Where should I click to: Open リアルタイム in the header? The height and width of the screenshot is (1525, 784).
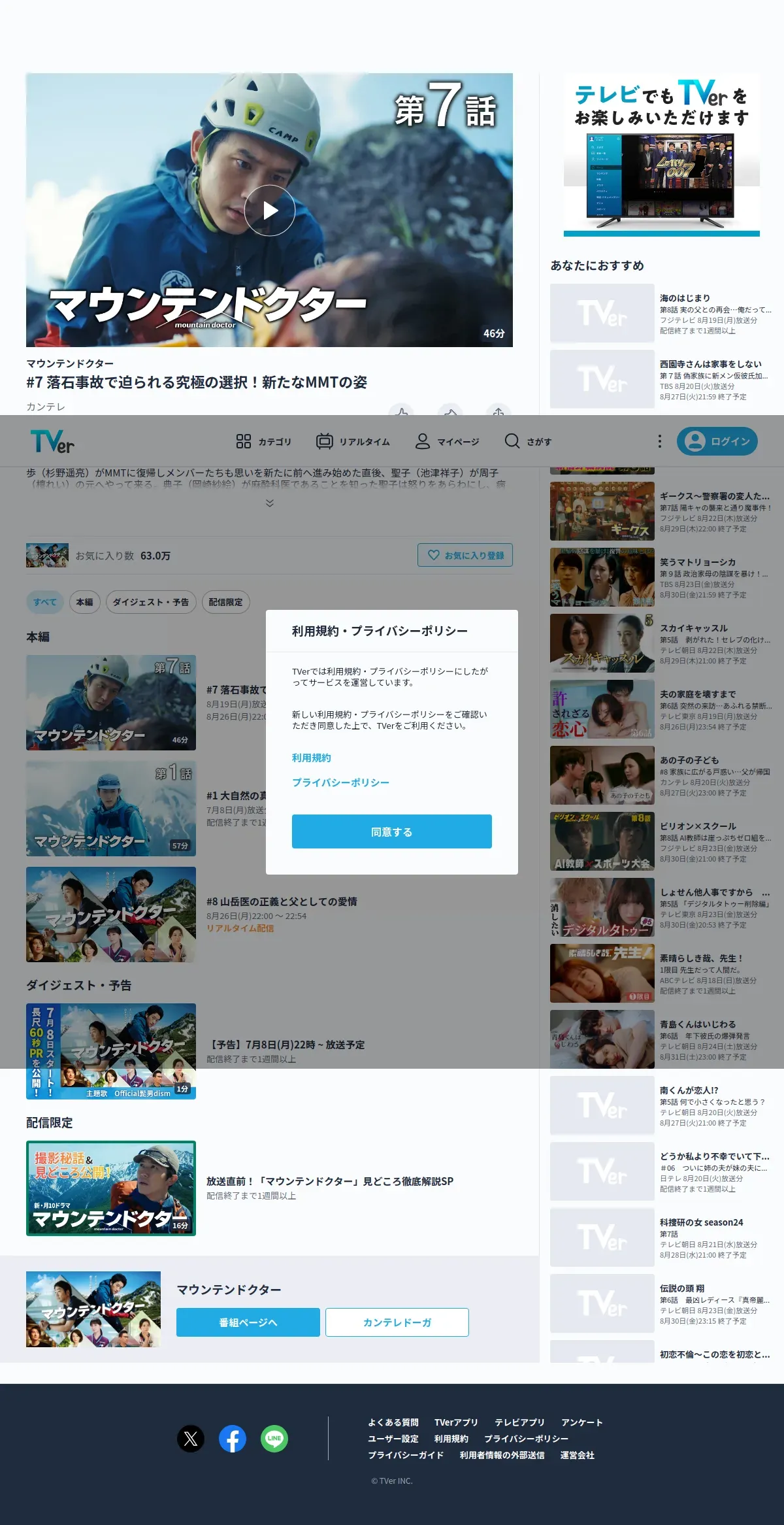click(x=353, y=442)
